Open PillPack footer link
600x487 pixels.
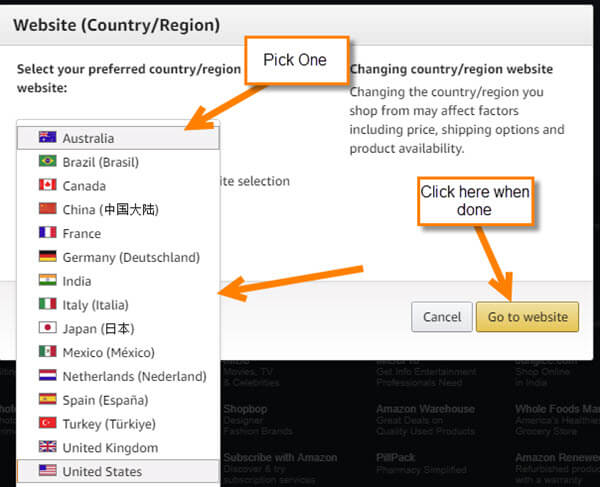(x=396, y=458)
